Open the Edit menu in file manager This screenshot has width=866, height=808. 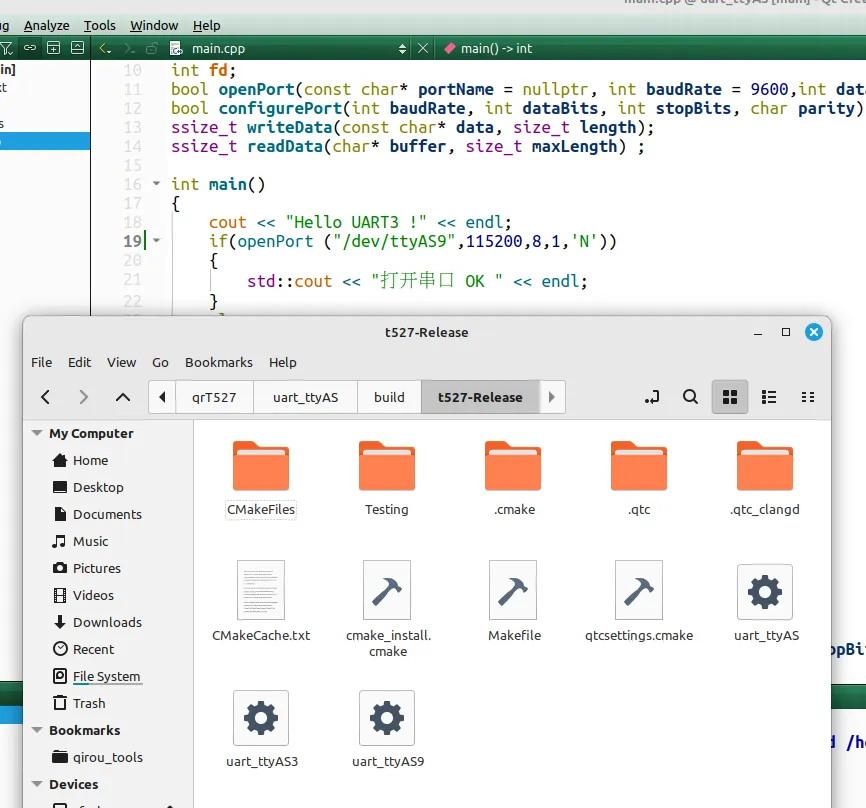coord(80,362)
